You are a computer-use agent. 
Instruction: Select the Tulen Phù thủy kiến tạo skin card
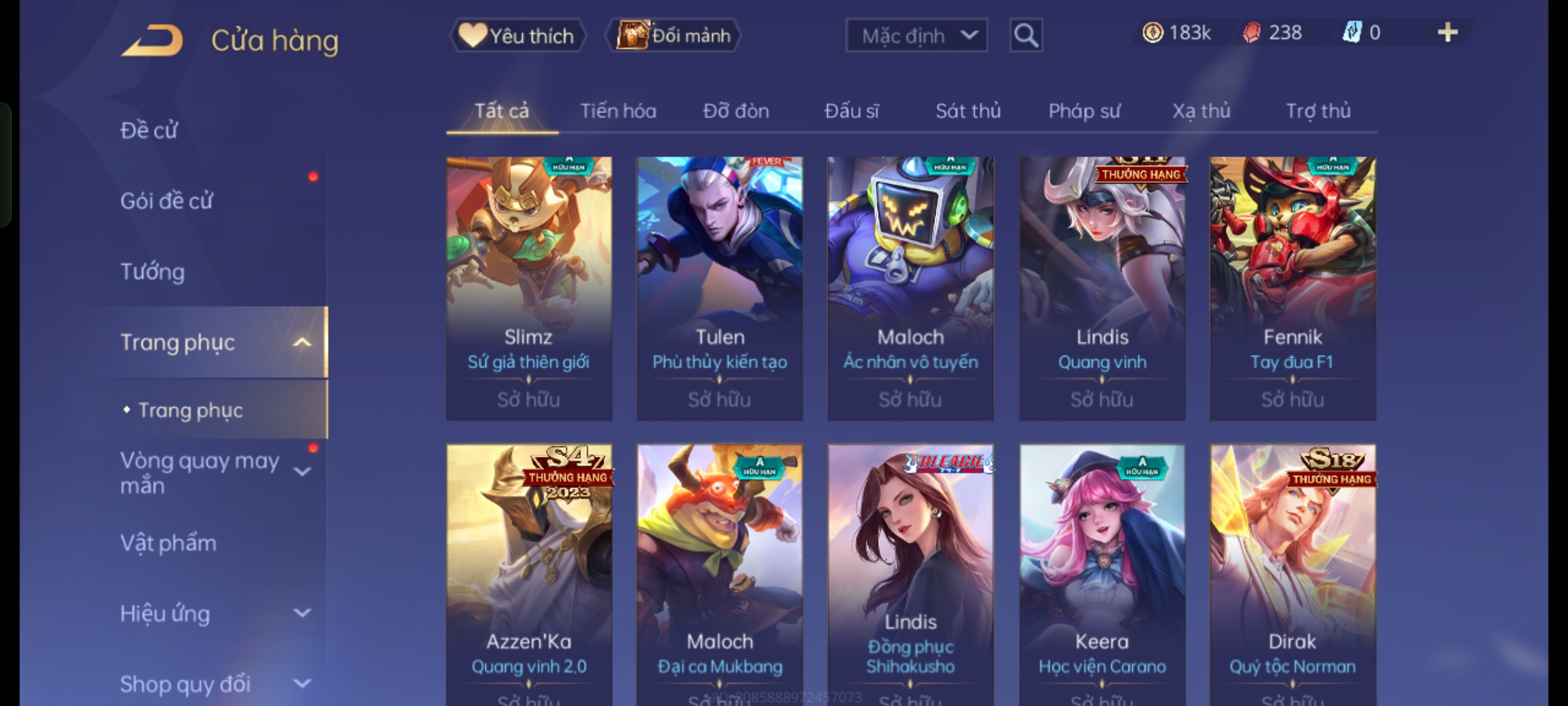pyautogui.click(x=719, y=288)
